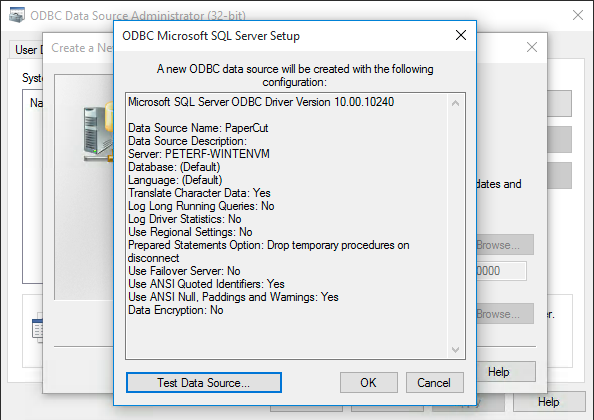This screenshot has height=420, width=594.
Task: Switch to the User DSN tab
Action: 26,50
